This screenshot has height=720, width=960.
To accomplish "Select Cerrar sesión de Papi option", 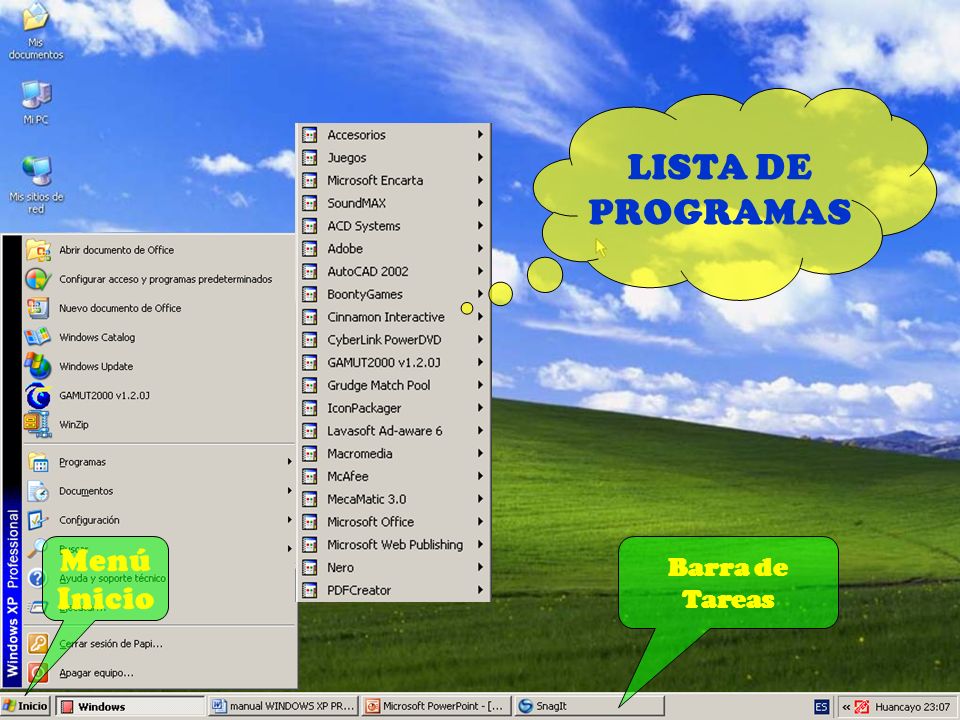I will (x=159, y=643).
